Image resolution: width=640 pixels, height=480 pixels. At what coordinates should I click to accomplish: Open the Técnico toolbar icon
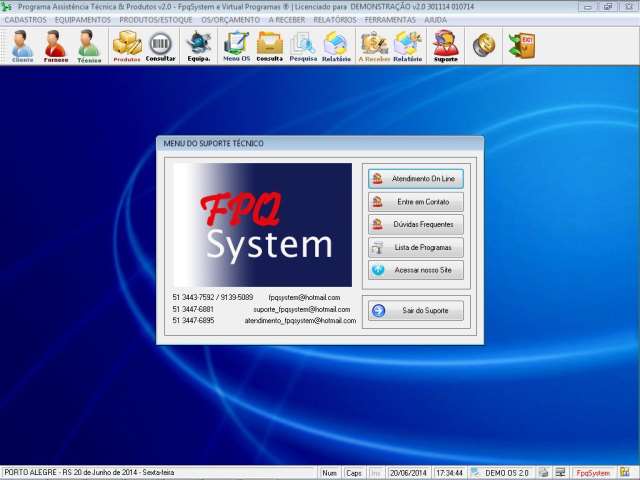89,46
